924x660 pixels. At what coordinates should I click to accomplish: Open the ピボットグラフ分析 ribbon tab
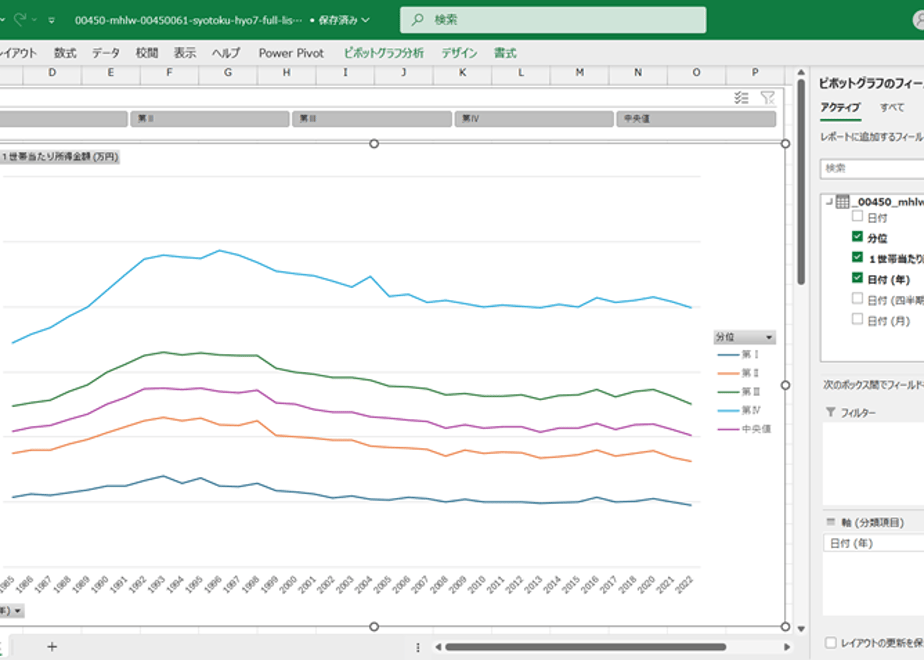[x=384, y=53]
